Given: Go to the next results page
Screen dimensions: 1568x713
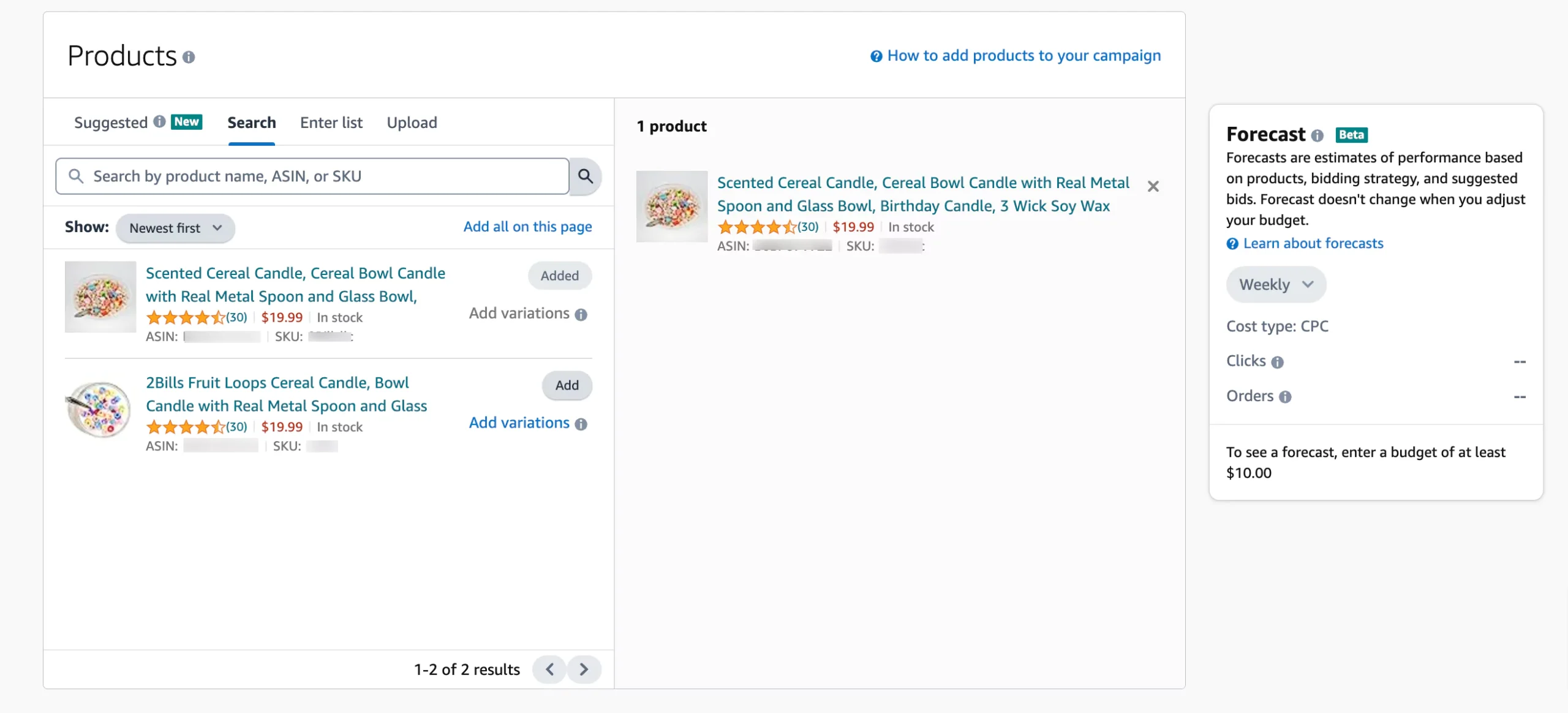Looking at the screenshot, I should click(x=584, y=670).
